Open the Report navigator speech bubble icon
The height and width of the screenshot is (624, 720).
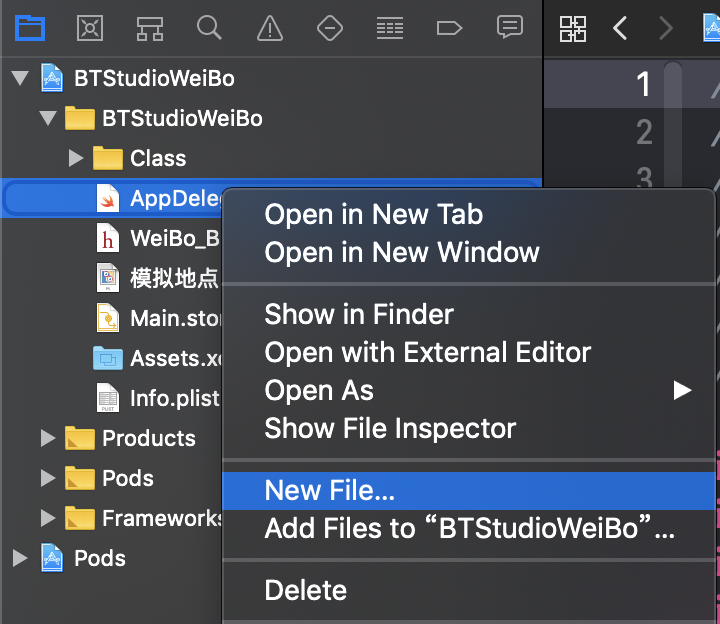click(510, 28)
